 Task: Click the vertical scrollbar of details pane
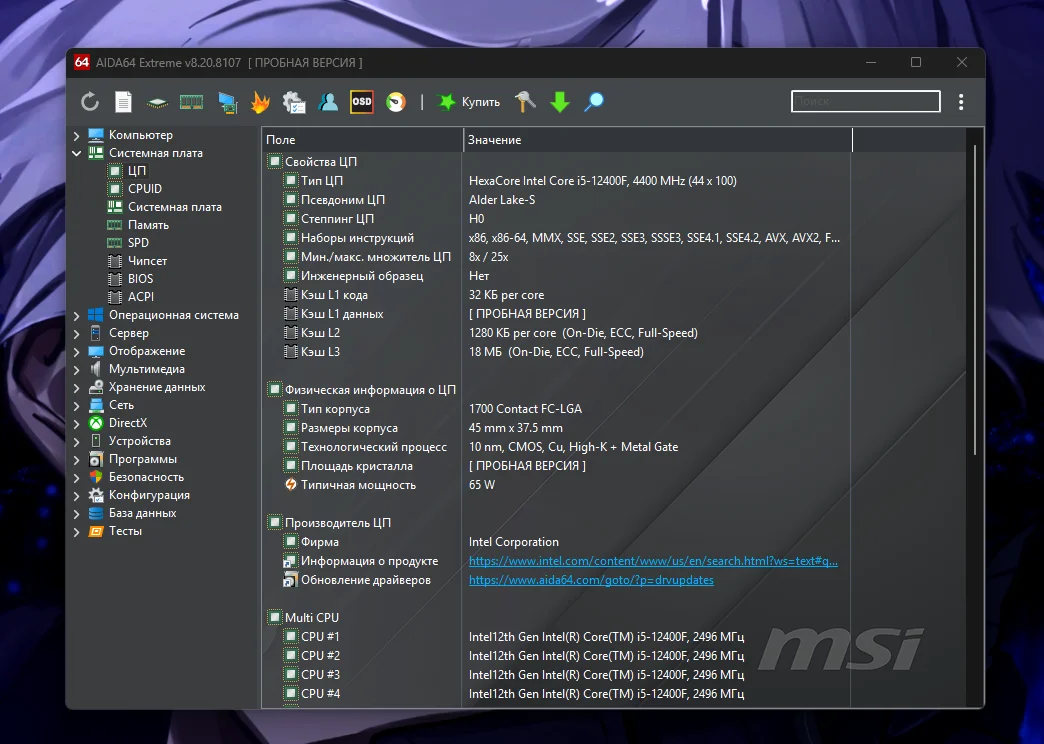975,300
